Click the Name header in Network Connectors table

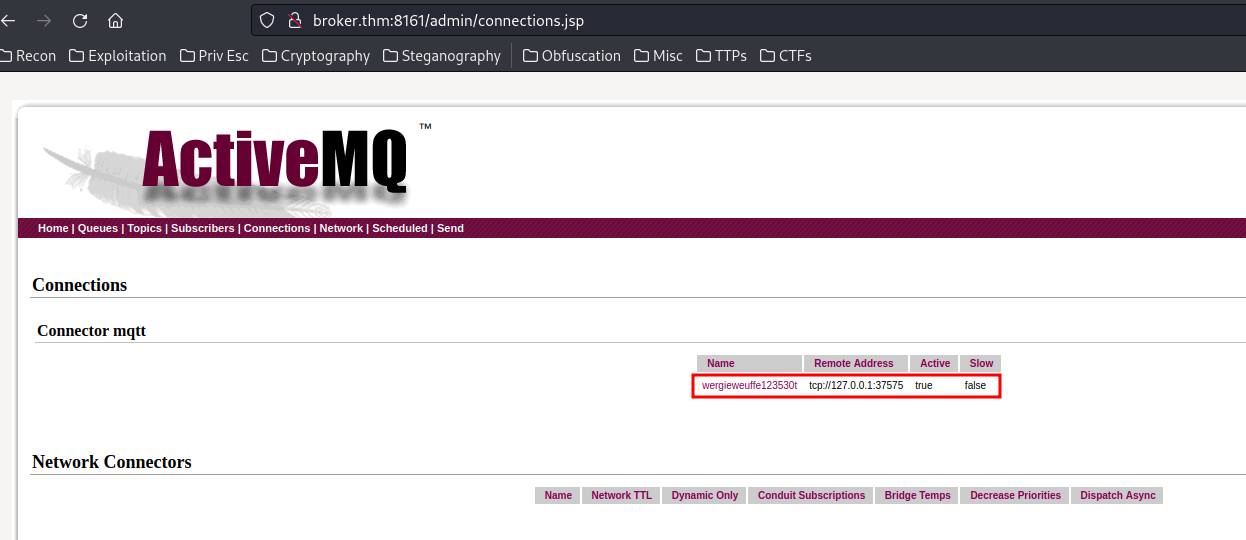coord(558,495)
